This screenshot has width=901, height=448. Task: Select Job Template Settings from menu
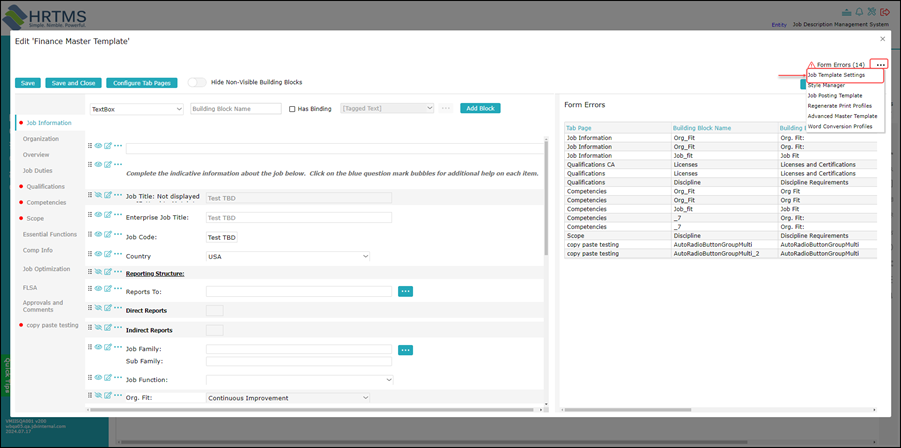pyautogui.click(x=836, y=75)
